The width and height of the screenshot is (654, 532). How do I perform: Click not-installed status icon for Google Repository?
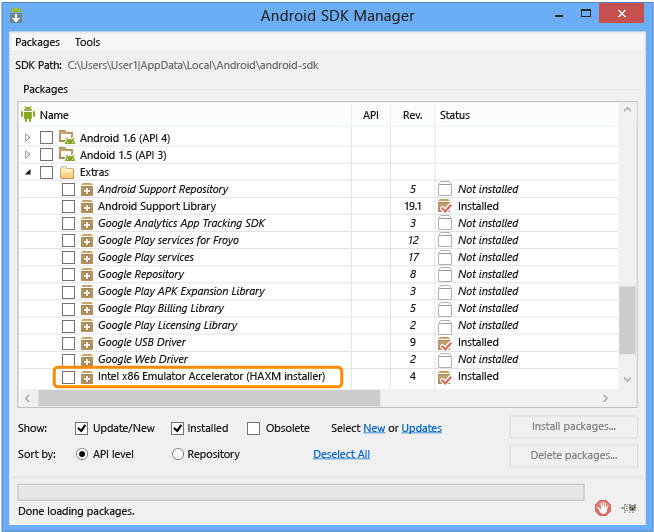445,275
